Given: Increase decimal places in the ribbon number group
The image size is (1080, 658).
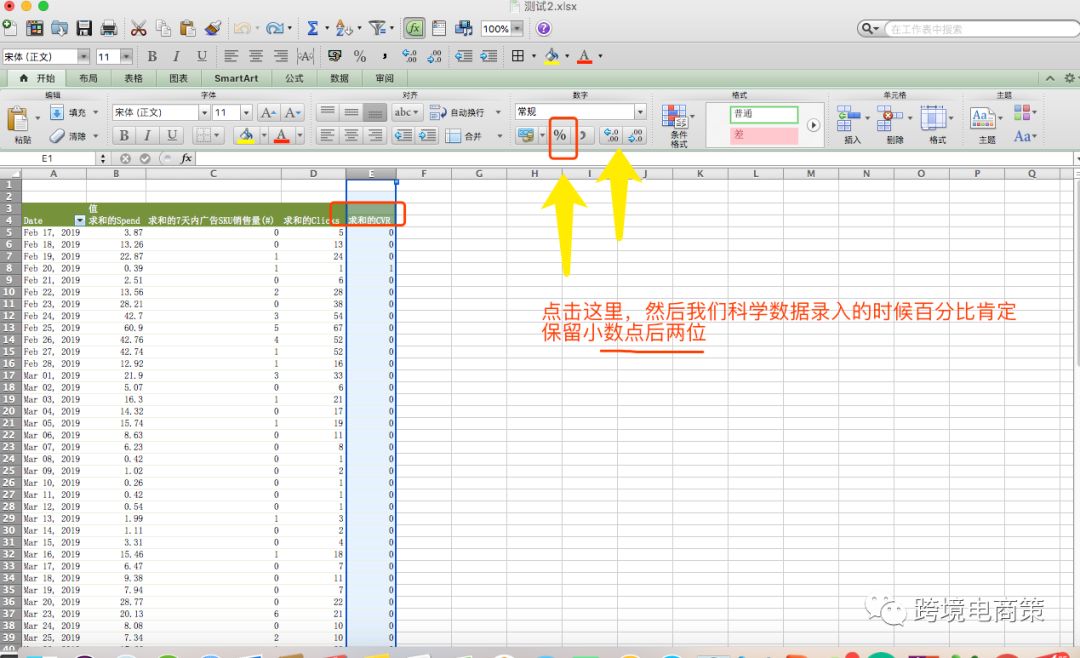Looking at the screenshot, I should coord(611,135).
